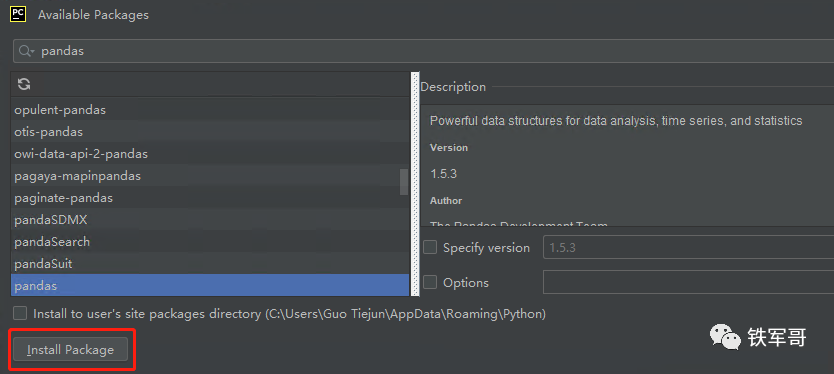Click the refresh packages list icon
The image size is (834, 374).
pos(24,84)
